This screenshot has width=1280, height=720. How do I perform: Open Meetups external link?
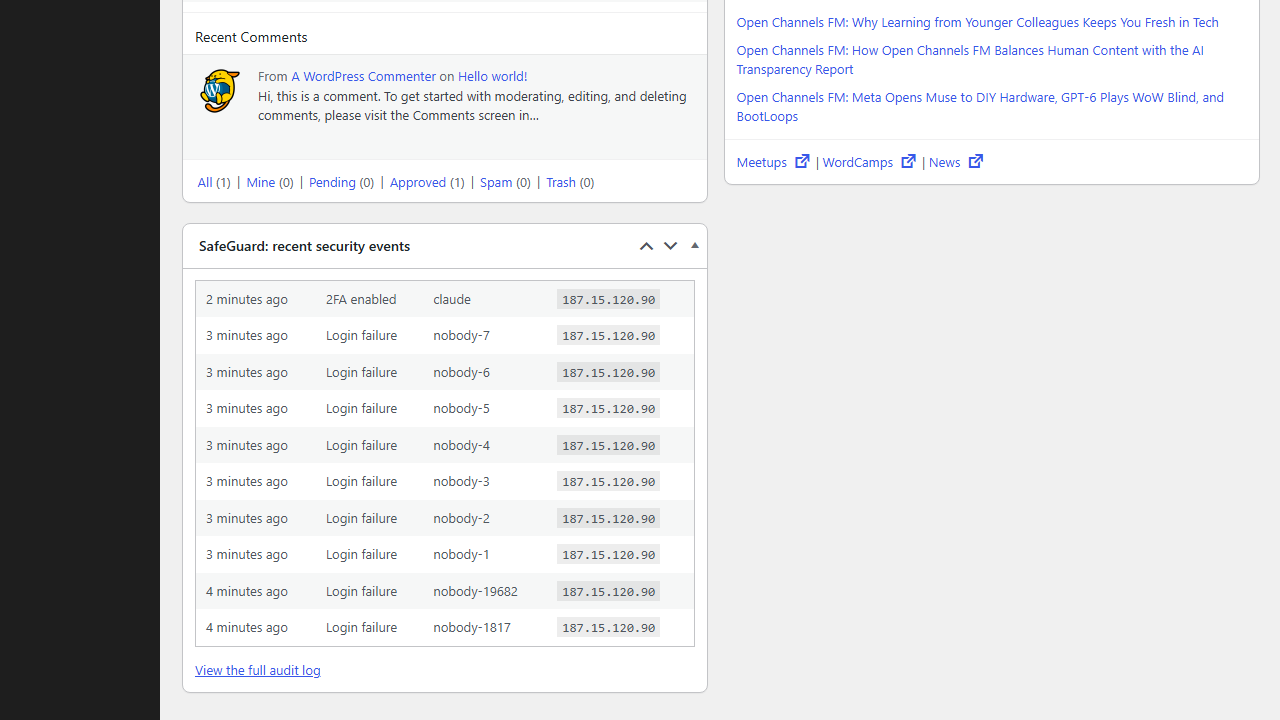pos(773,162)
